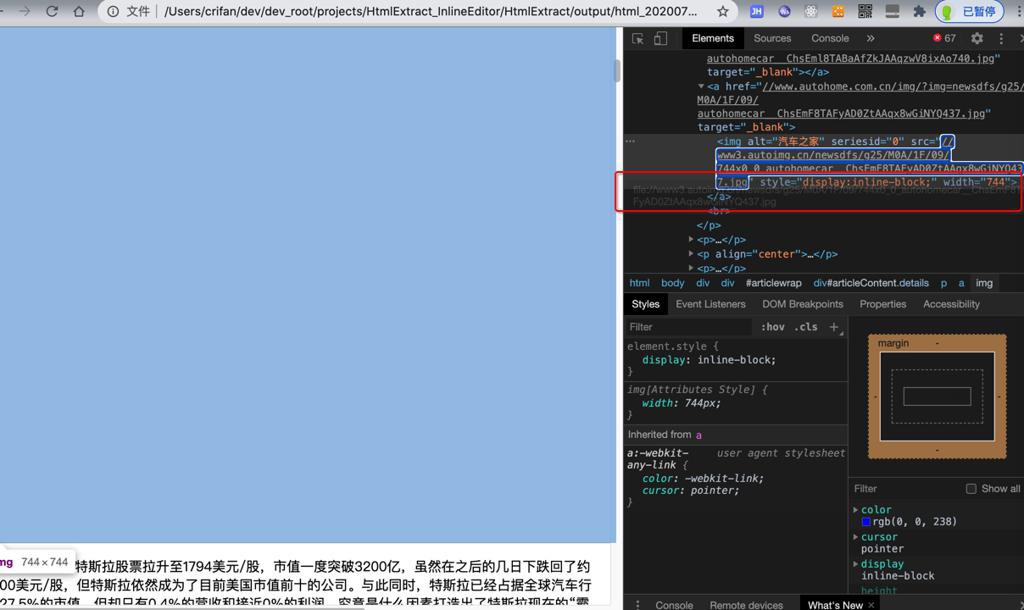1024x610 pixels.
Task: Switch to the drawer Console tab
Action: pyautogui.click(x=674, y=605)
